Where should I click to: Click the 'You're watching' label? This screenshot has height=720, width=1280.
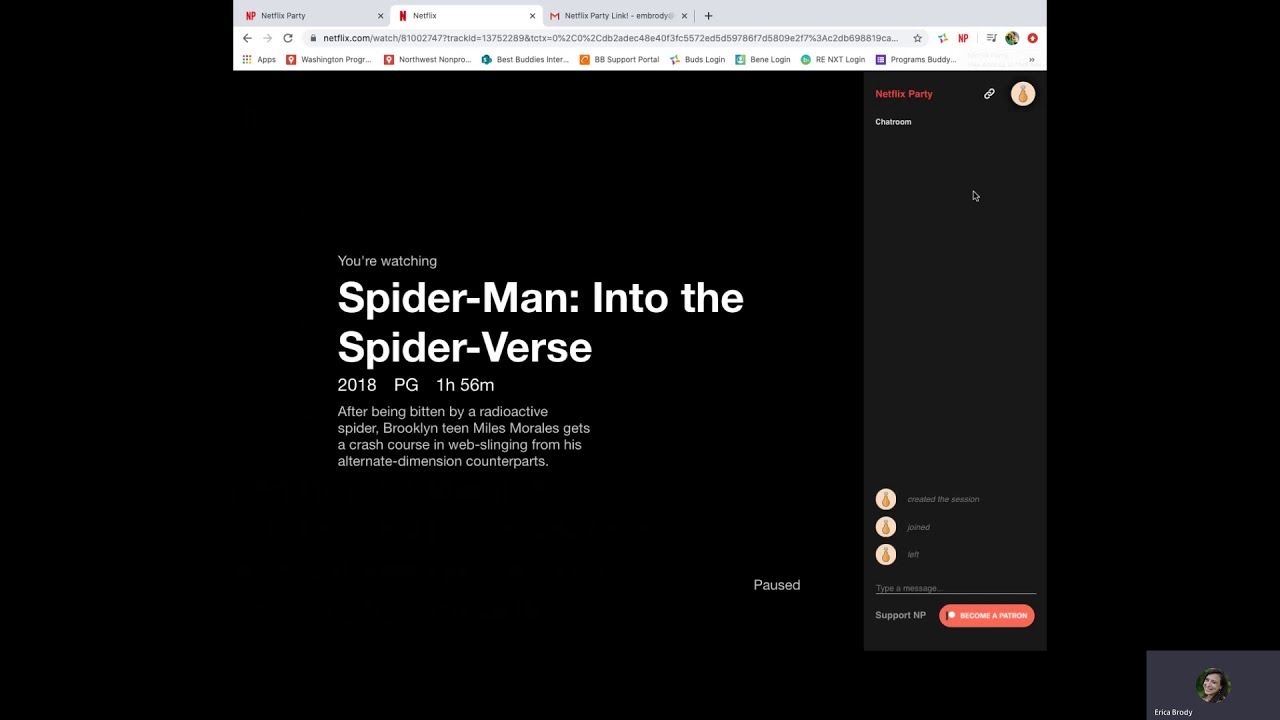coord(387,261)
